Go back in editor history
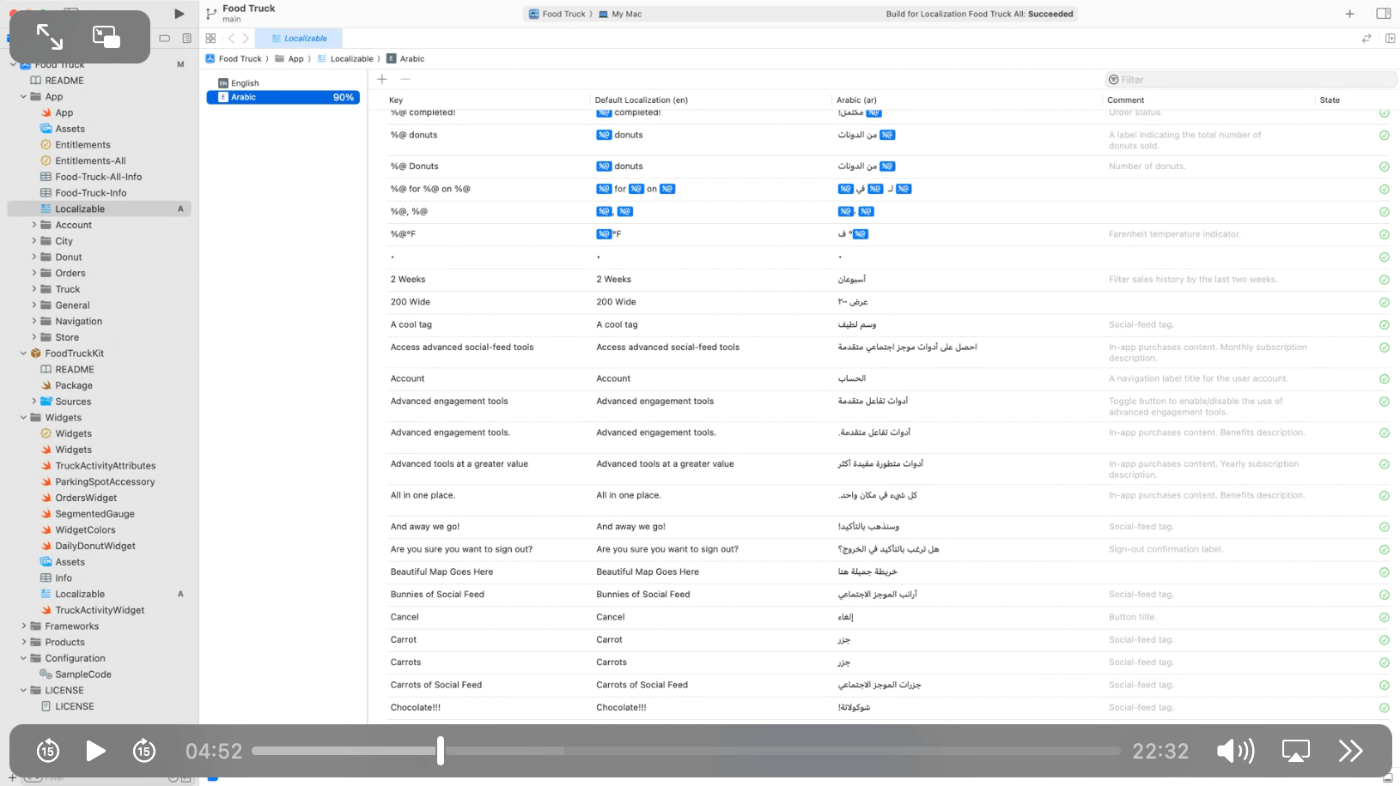This screenshot has height=786, width=1400. [231, 38]
